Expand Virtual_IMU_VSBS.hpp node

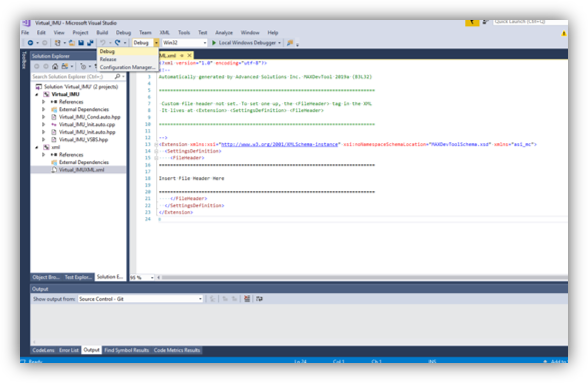click(x=44, y=140)
